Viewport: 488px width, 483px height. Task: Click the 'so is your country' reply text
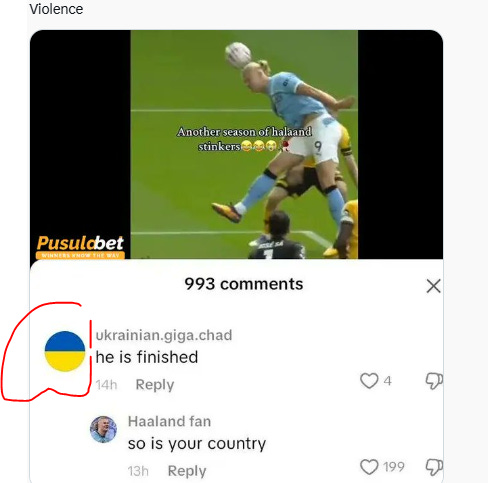click(x=197, y=443)
